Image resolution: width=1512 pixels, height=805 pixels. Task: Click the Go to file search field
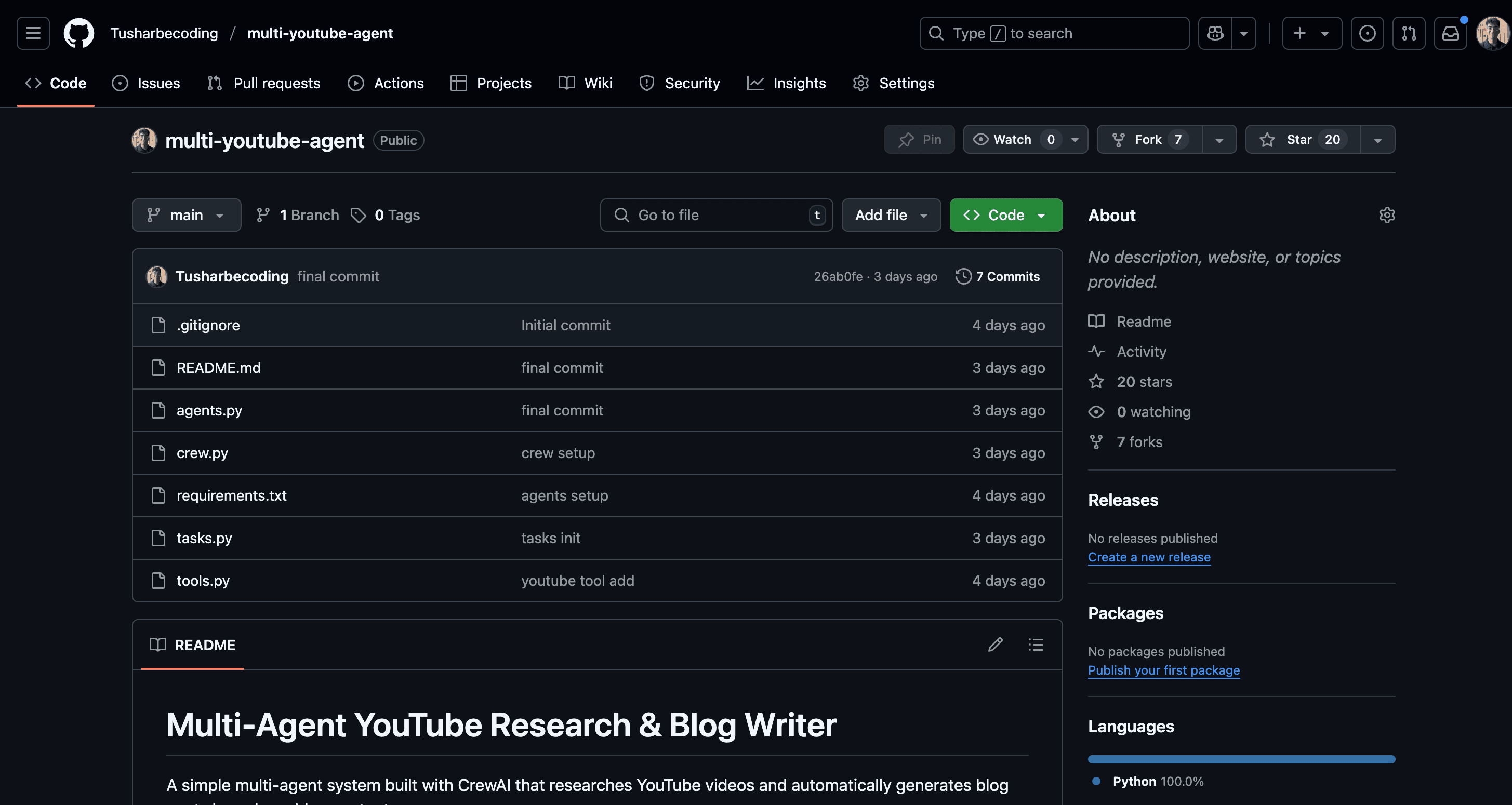click(x=716, y=216)
